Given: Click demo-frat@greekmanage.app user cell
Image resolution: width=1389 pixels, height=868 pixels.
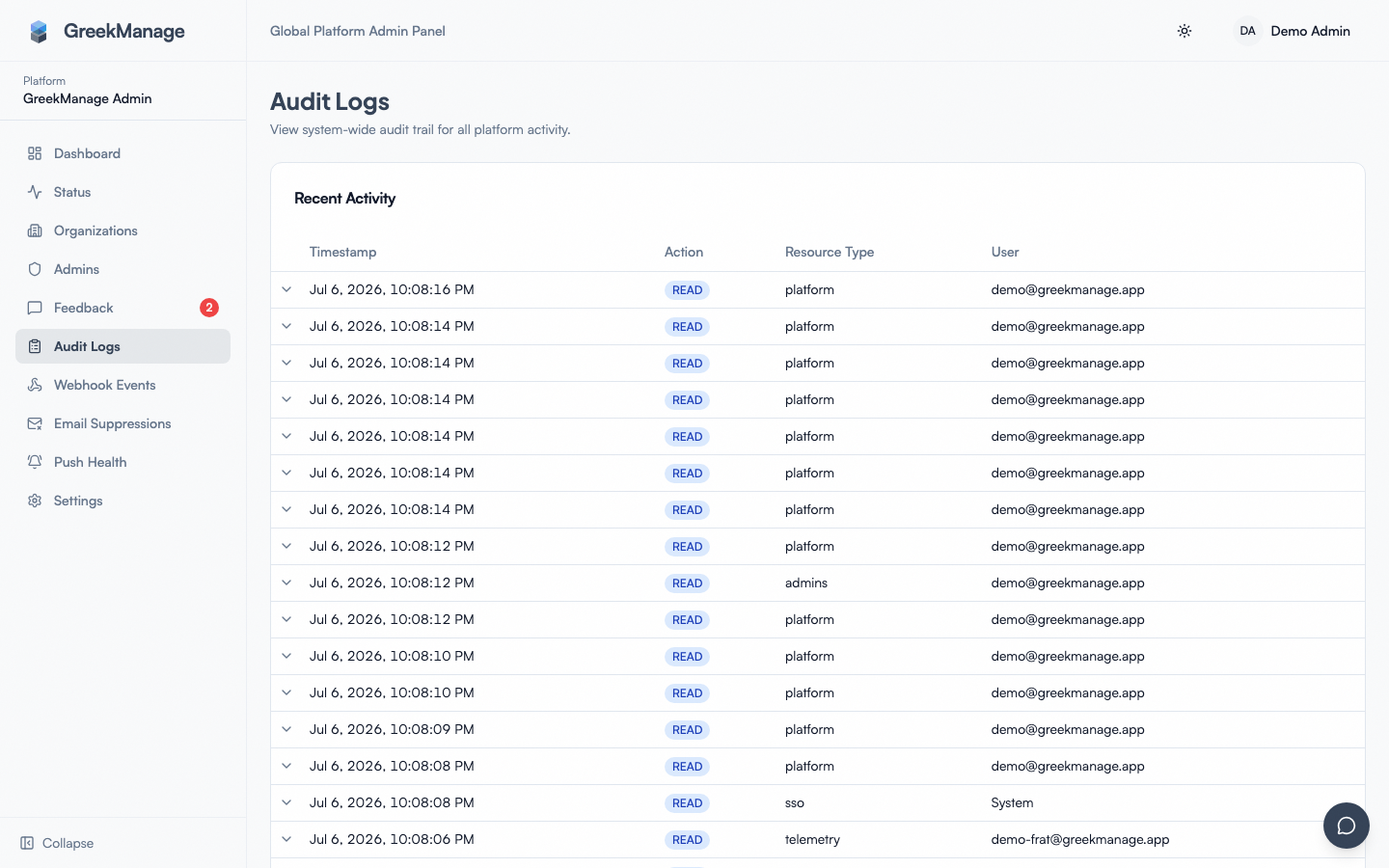Looking at the screenshot, I should 1080,839.
